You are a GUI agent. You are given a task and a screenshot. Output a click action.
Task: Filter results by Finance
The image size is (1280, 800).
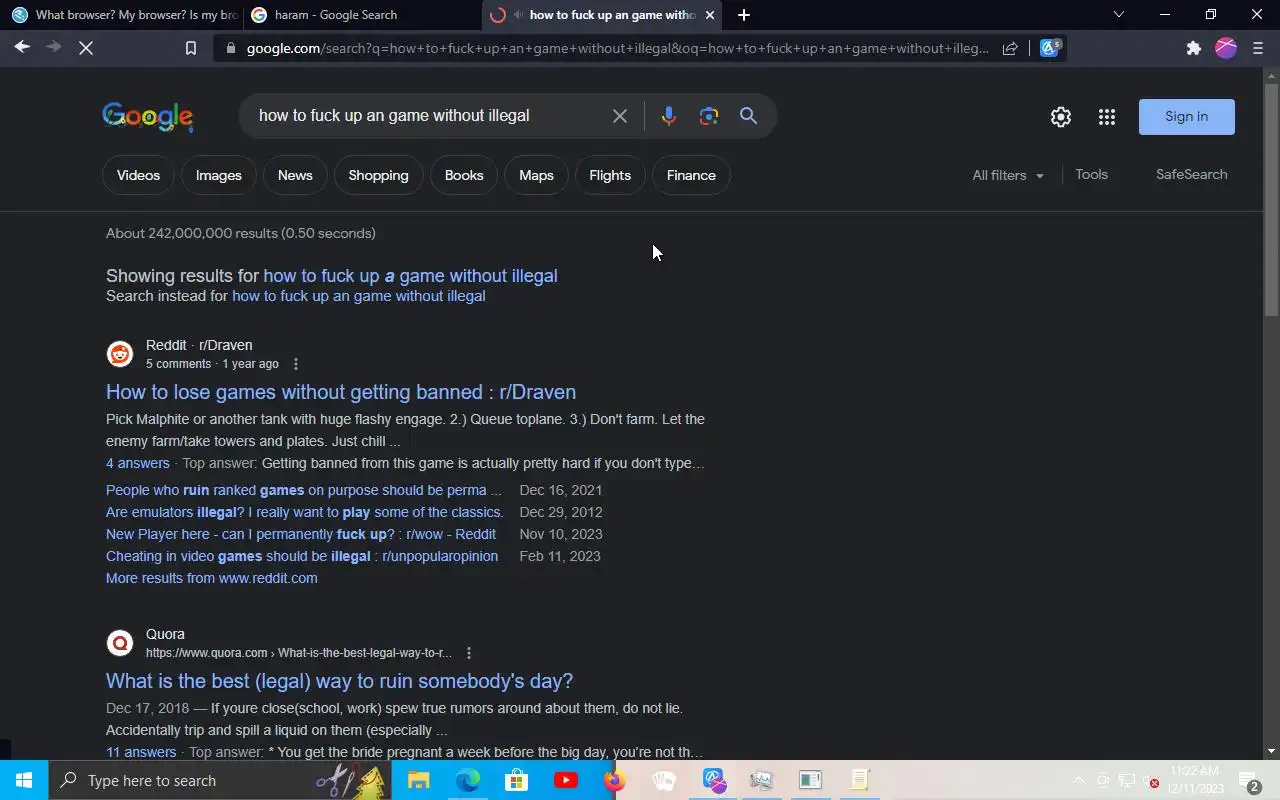pos(691,175)
